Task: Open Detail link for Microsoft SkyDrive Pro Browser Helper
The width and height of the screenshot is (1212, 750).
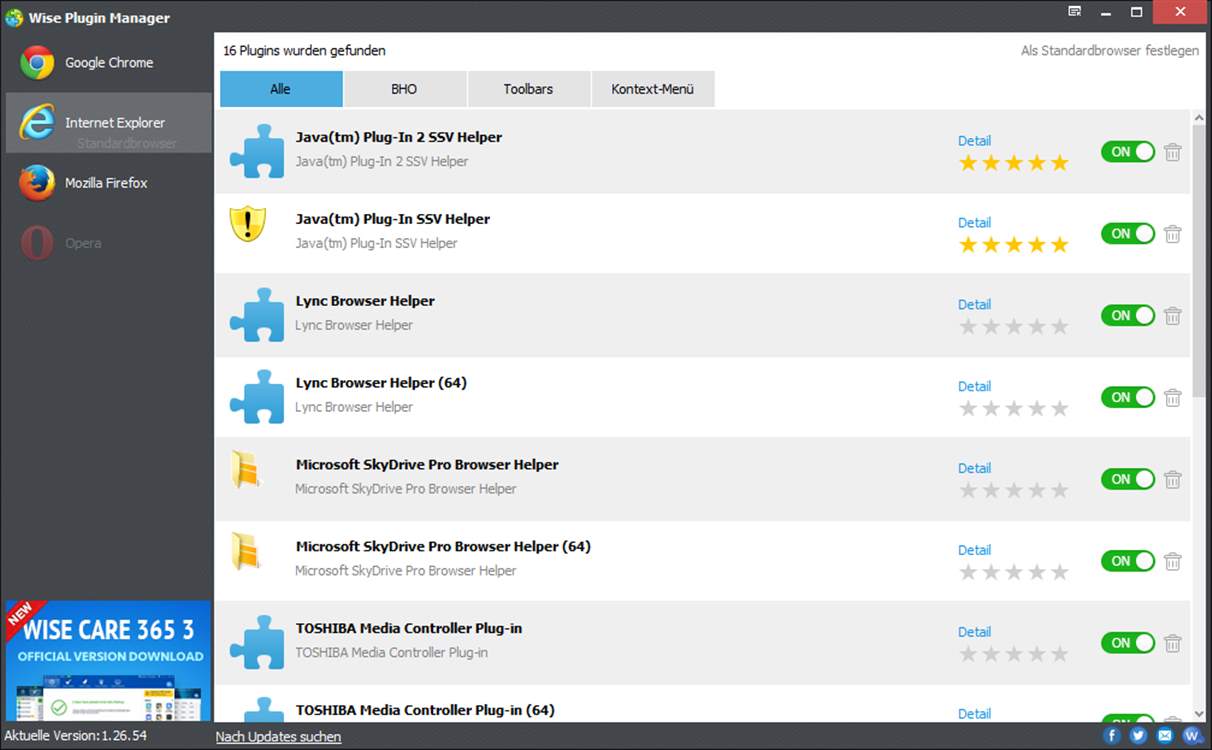Action: (974, 469)
